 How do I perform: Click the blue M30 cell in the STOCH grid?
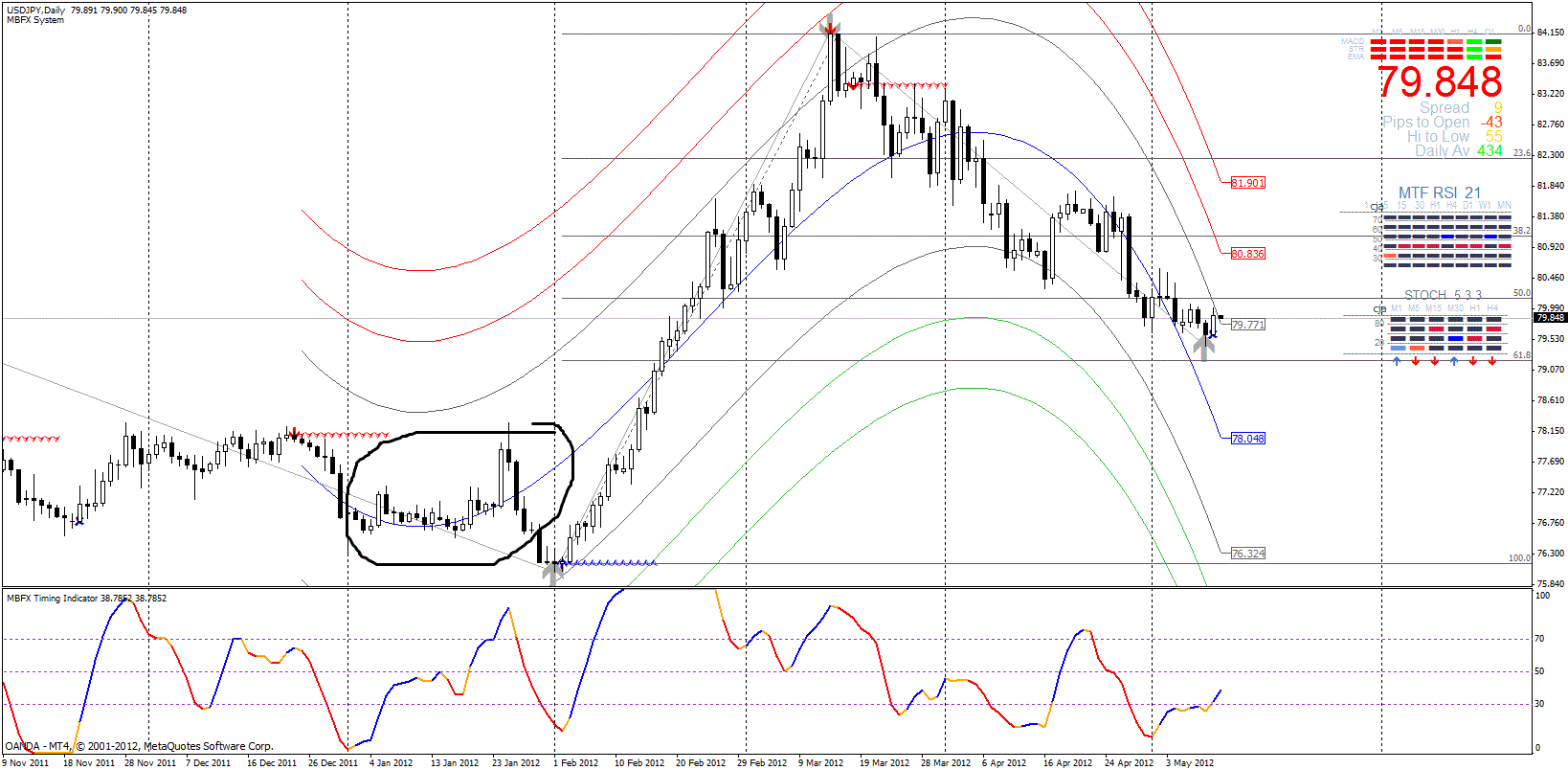(1456, 338)
